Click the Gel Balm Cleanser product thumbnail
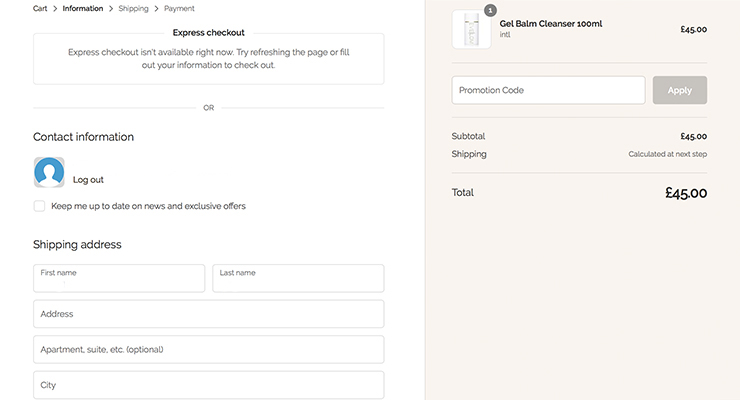The width and height of the screenshot is (740, 400). [x=471, y=30]
